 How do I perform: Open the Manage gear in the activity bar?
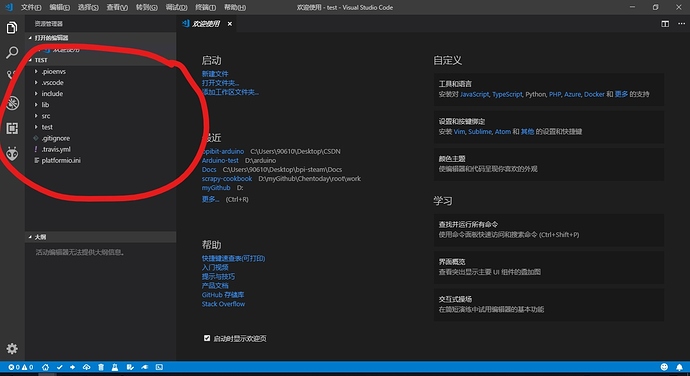coord(12,349)
